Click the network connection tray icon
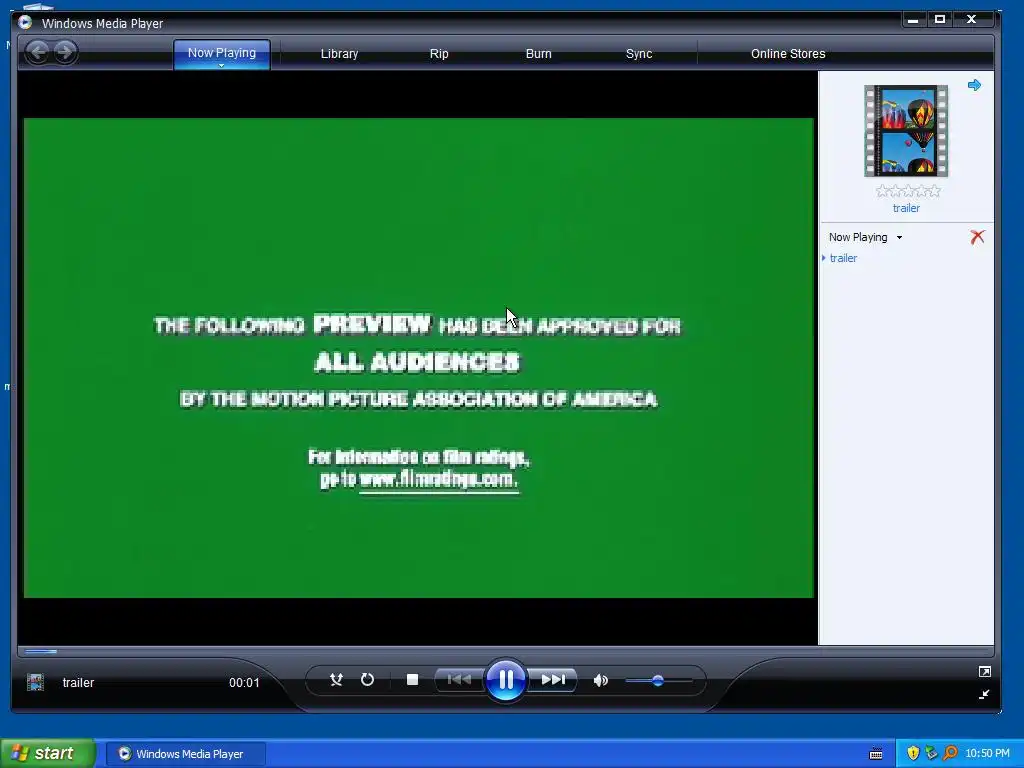Viewport: 1024px width, 768px height. tap(931, 753)
